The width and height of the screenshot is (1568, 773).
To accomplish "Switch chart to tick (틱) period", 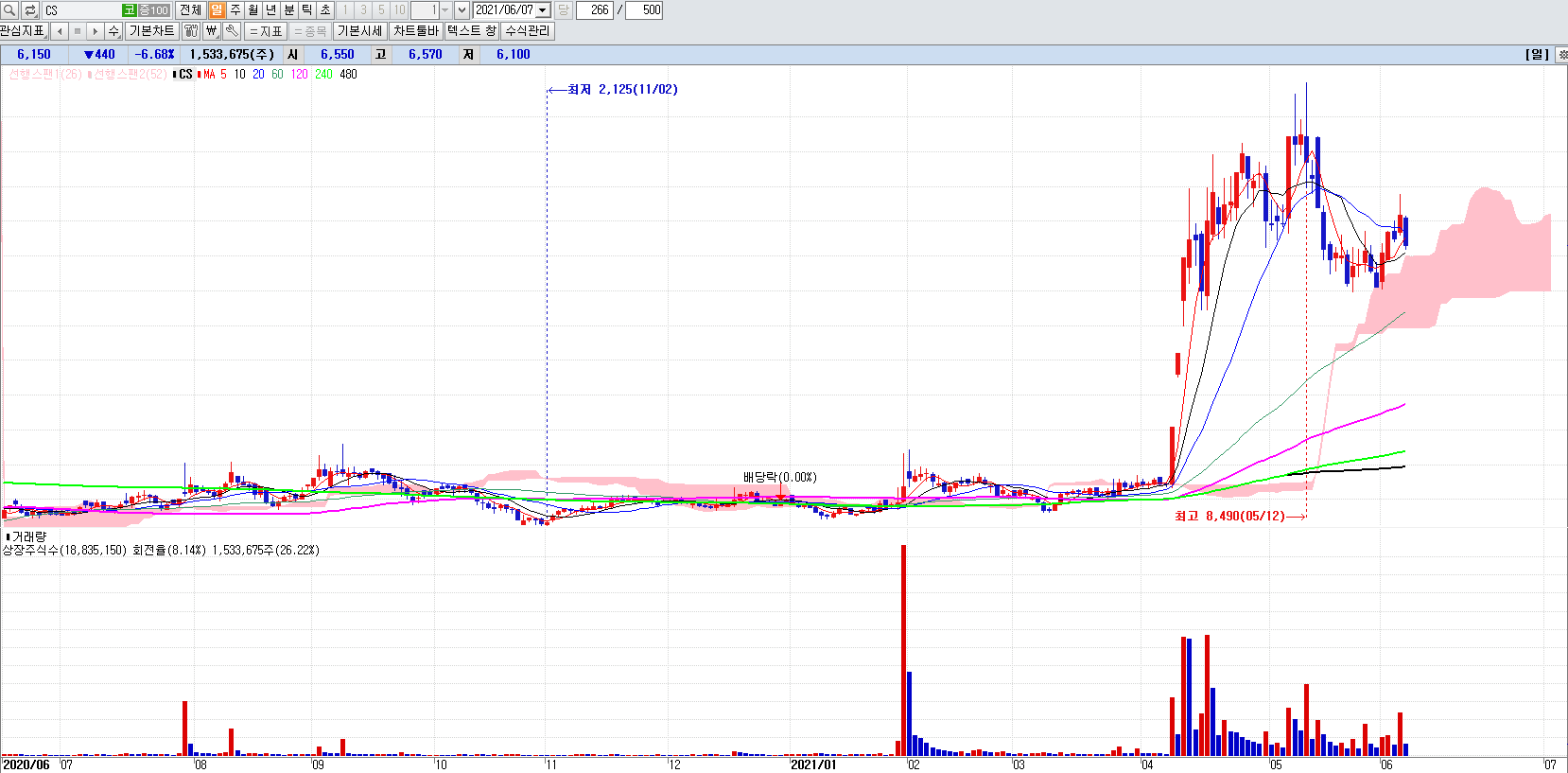I will pos(307,10).
